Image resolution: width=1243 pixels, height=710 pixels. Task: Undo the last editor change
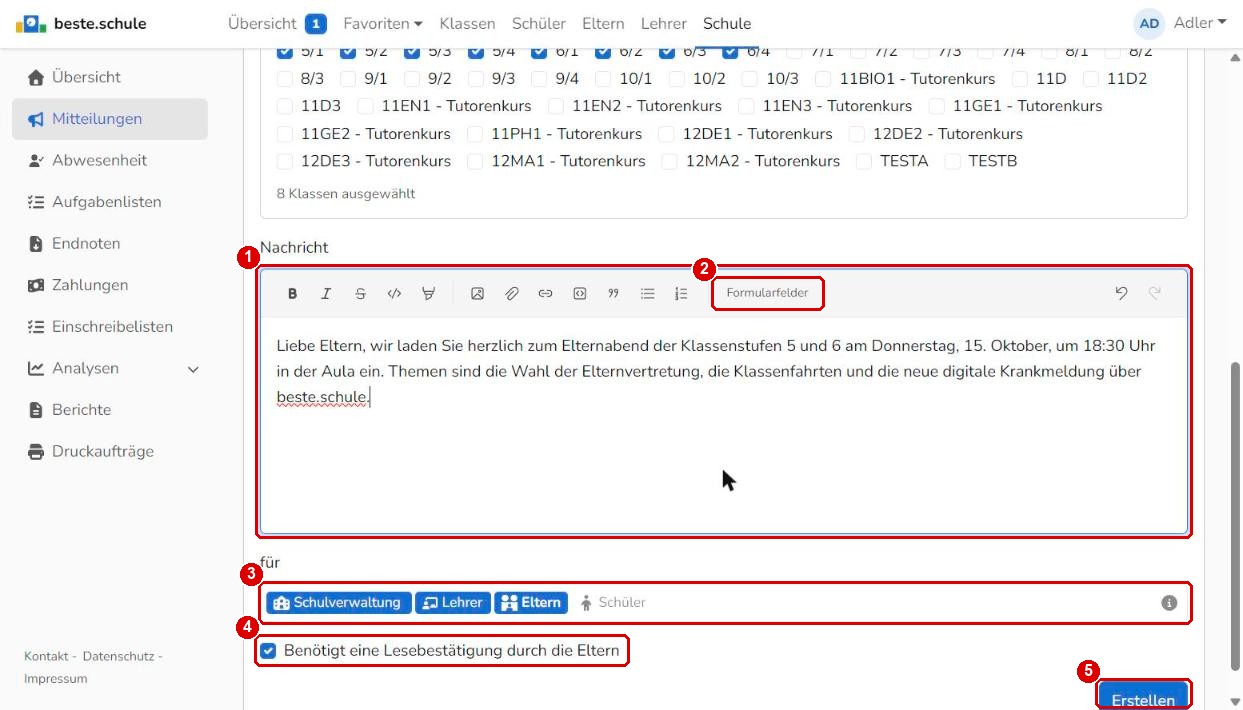[x=1121, y=293]
